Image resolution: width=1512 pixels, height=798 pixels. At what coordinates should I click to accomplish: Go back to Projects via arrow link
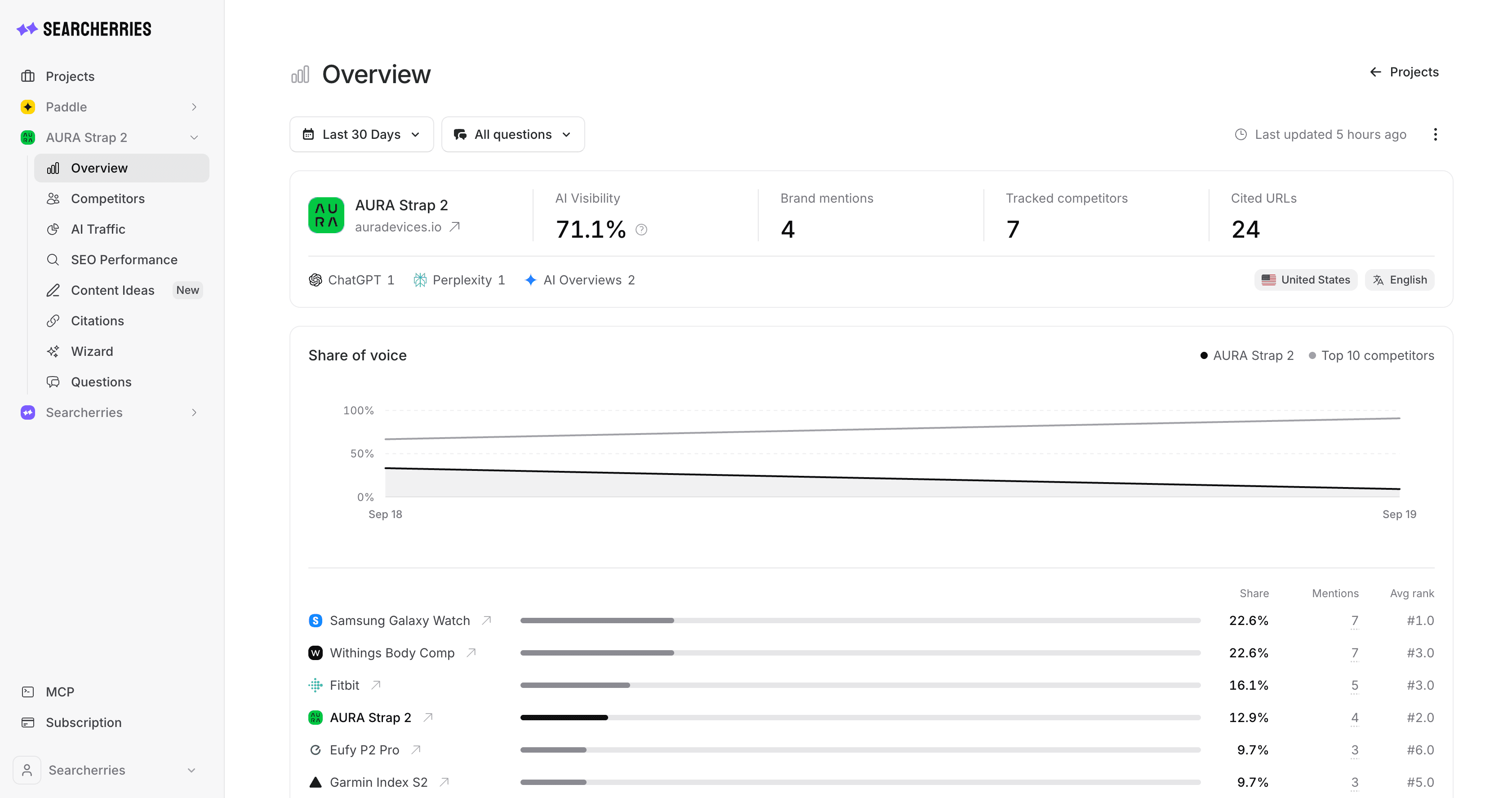1404,71
